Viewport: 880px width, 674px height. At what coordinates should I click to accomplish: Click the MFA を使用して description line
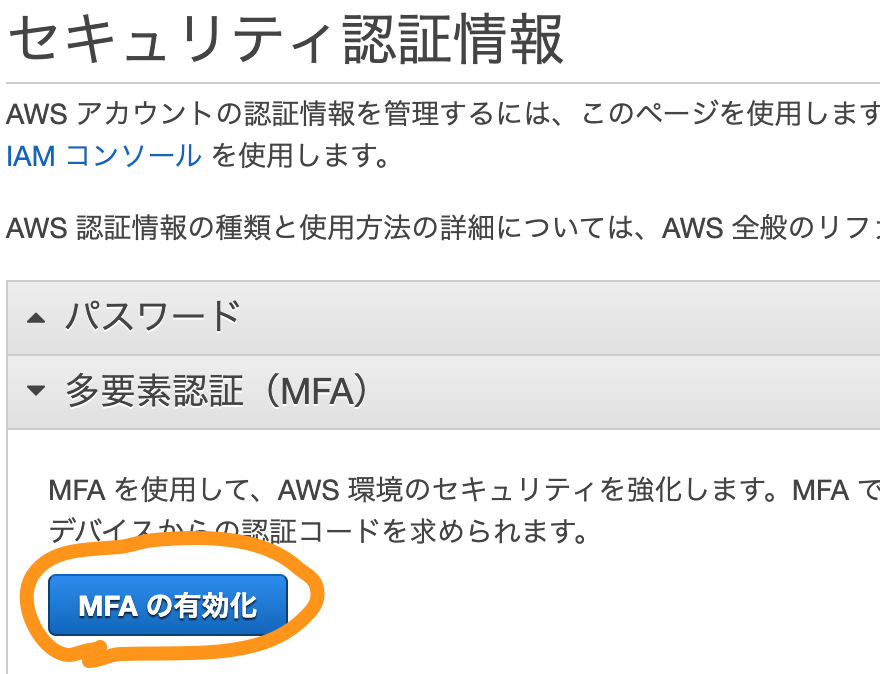coord(464,490)
